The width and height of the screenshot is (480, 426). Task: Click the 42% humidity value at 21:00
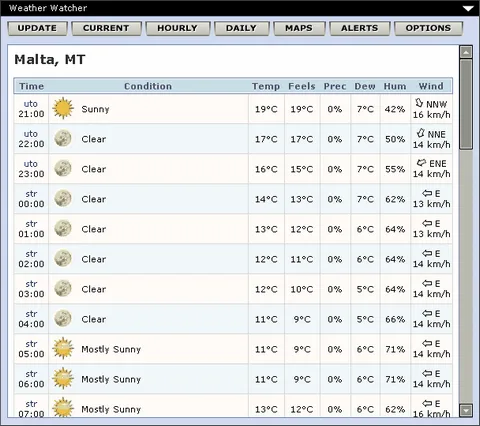(395, 109)
